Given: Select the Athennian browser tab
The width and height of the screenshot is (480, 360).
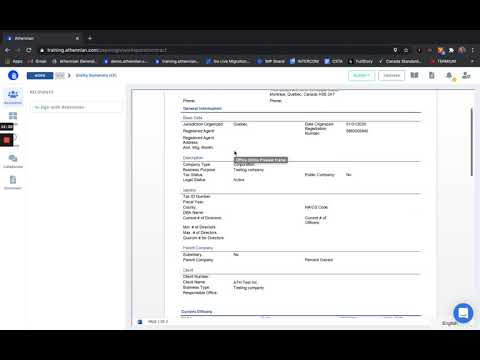Looking at the screenshot, I should pyautogui.click(x=43, y=38).
